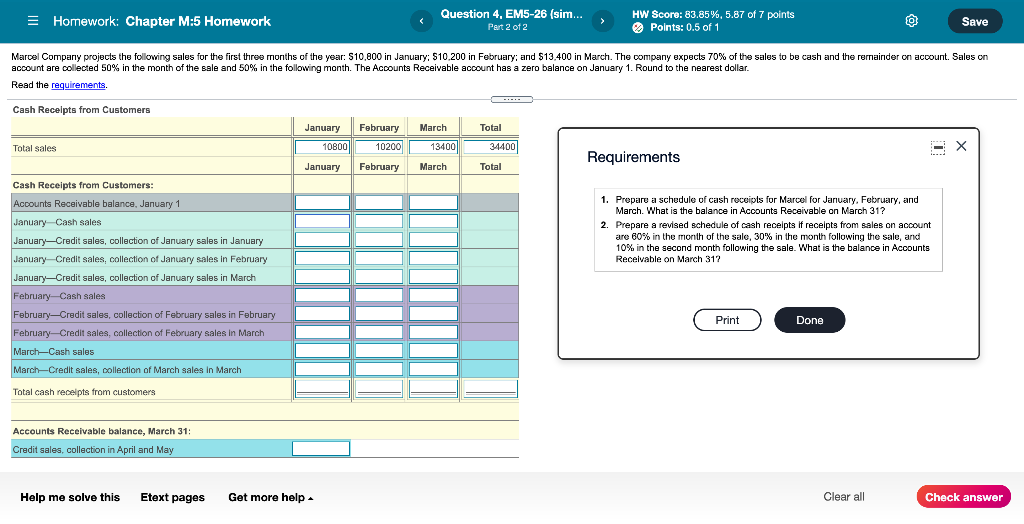The height and width of the screenshot is (524, 1024).
Task: Click Print in the Requirements dialog
Action: (727, 320)
